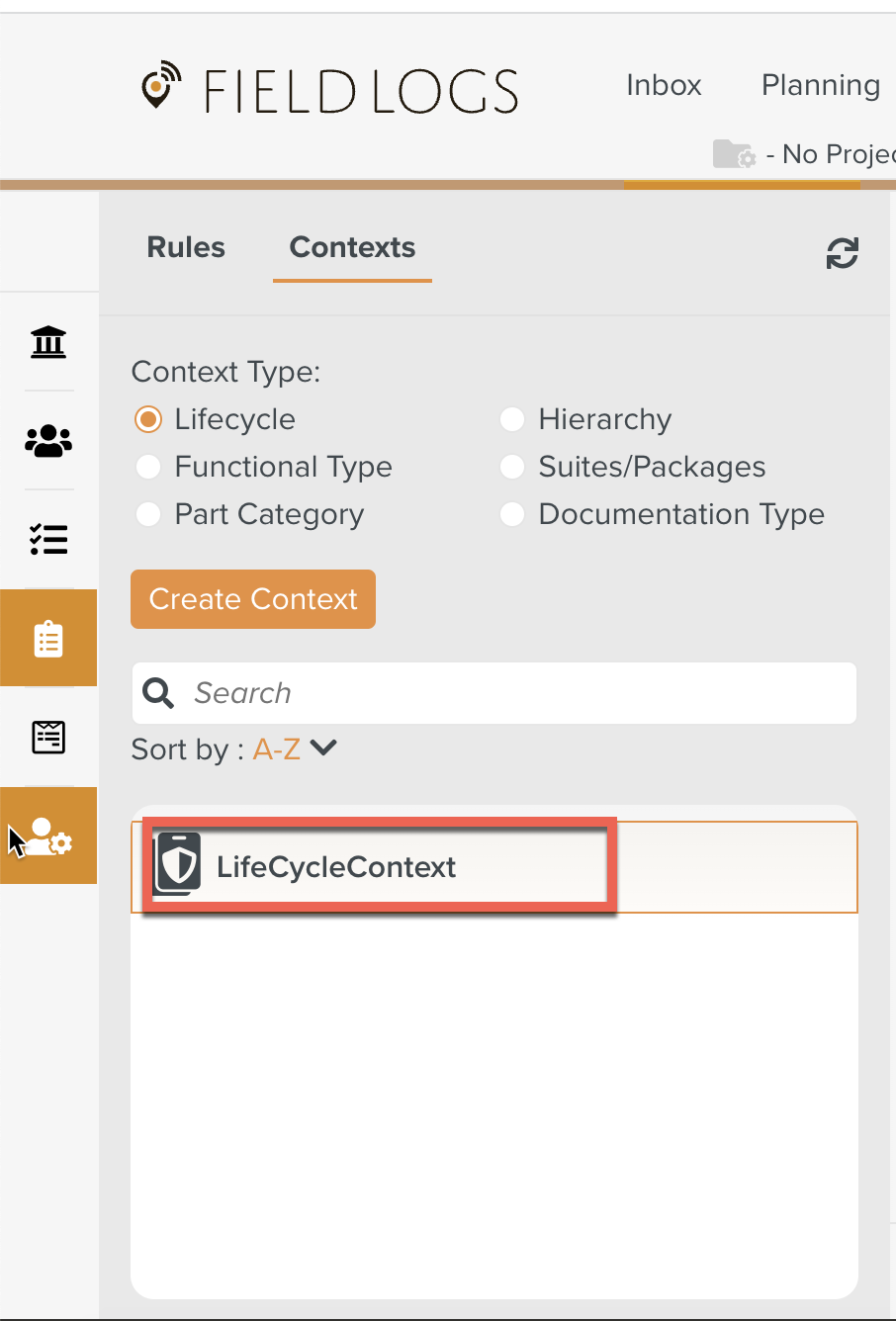Select the user settings sidebar icon
This screenshot has width=896, height=1321.
point(48,836)
